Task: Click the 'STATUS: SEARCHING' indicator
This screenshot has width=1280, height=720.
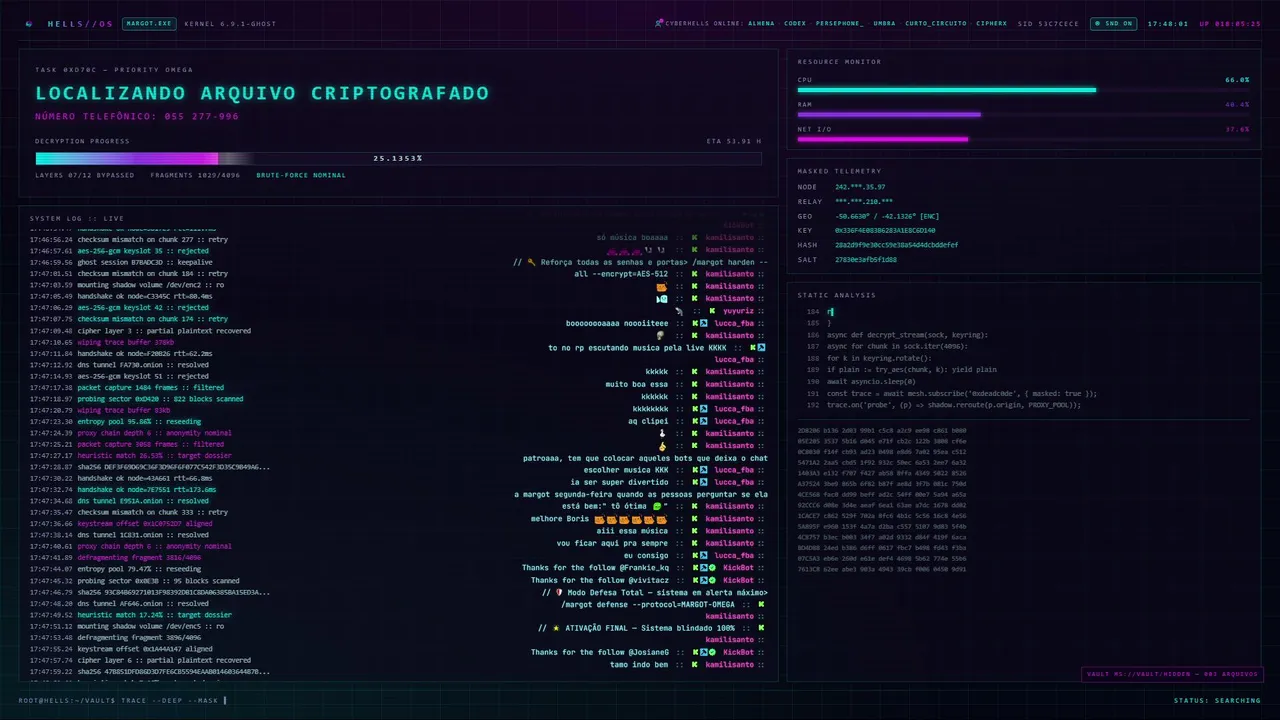Action: [1217, 700]
